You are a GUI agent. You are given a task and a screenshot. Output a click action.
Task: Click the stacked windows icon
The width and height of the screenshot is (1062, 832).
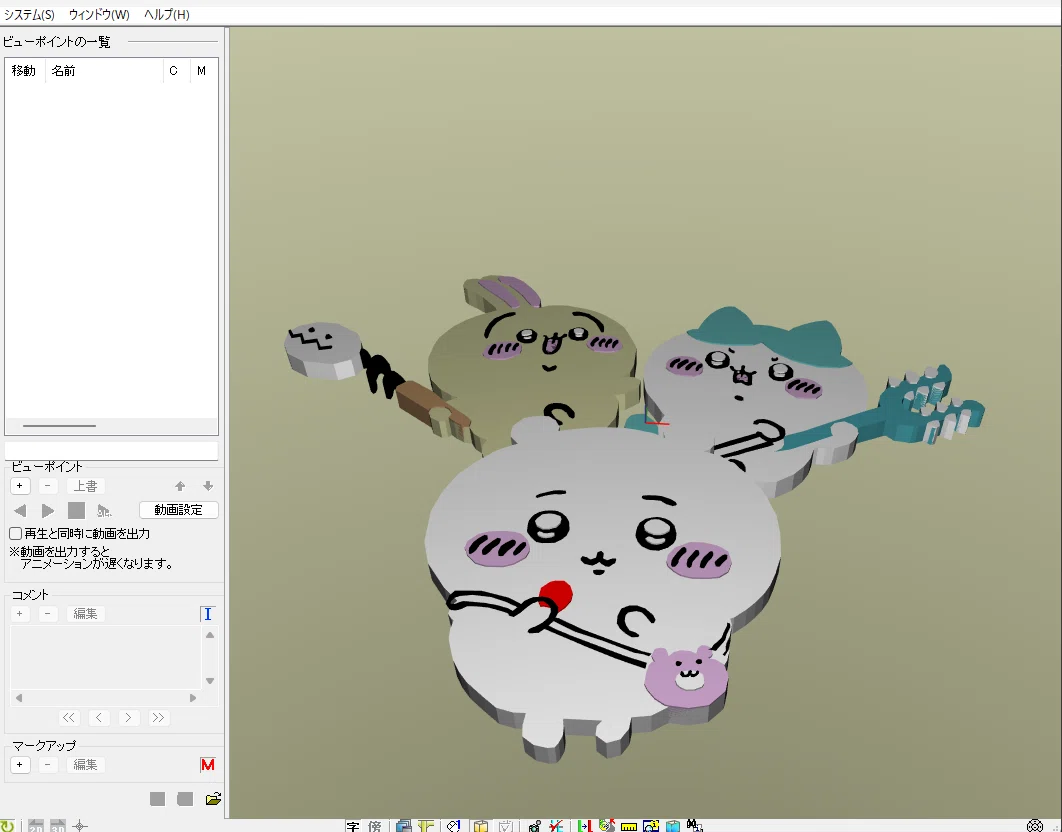point(404,826)
